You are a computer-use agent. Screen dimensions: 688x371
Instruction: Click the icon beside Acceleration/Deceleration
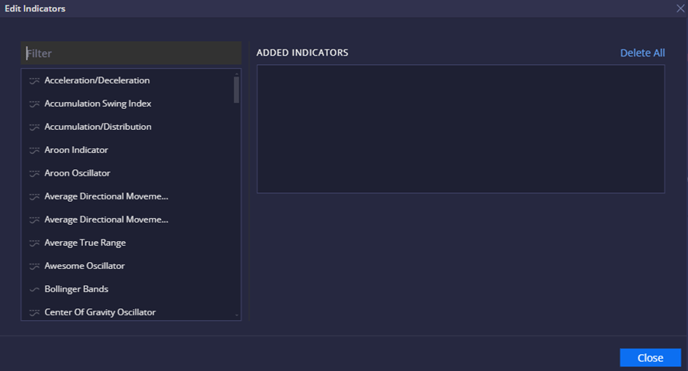click(34, 81)
